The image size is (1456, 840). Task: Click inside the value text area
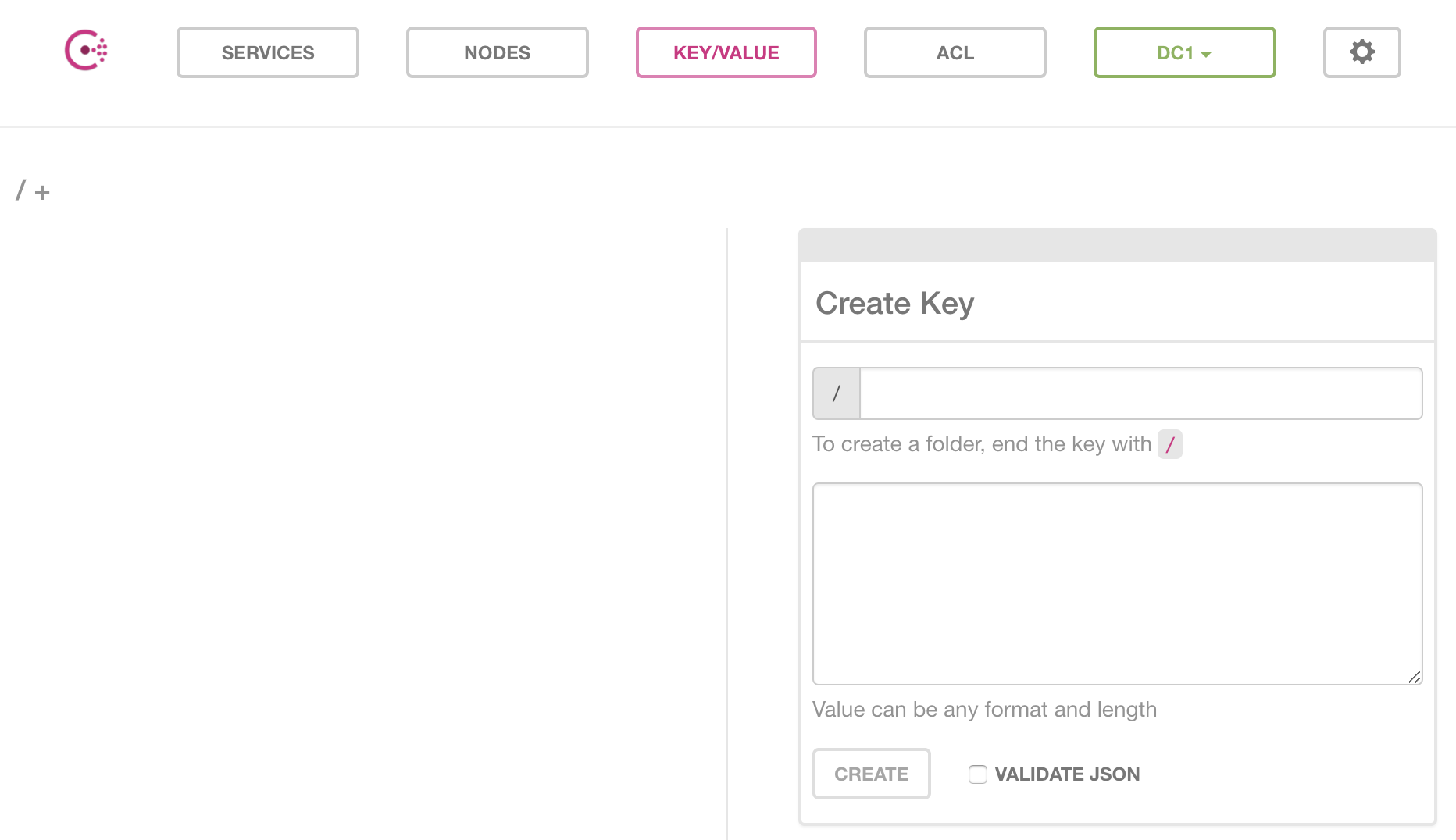(x=1117, y=583)
